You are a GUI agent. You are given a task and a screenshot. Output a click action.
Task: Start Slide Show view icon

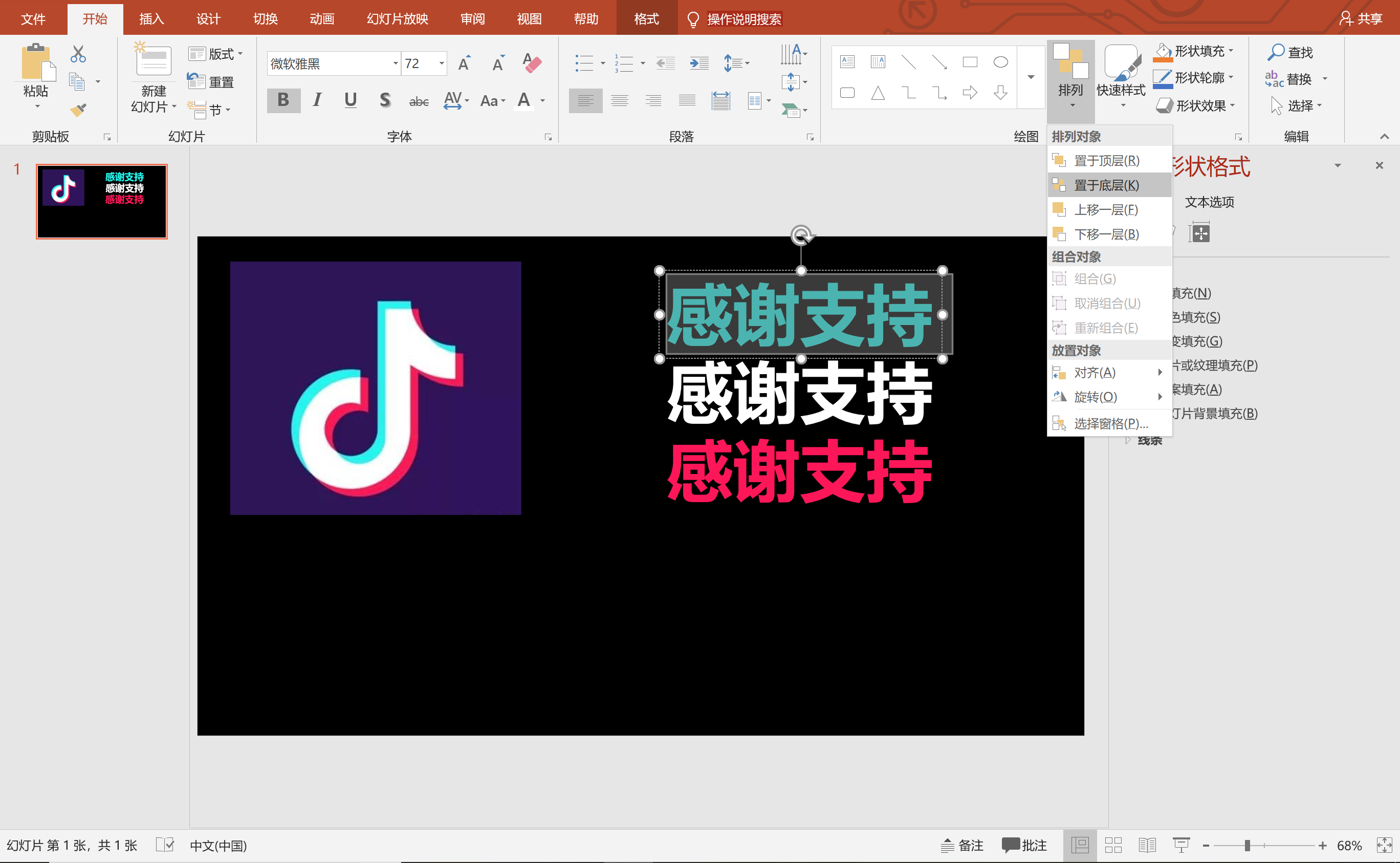[x=1181, y=845]
